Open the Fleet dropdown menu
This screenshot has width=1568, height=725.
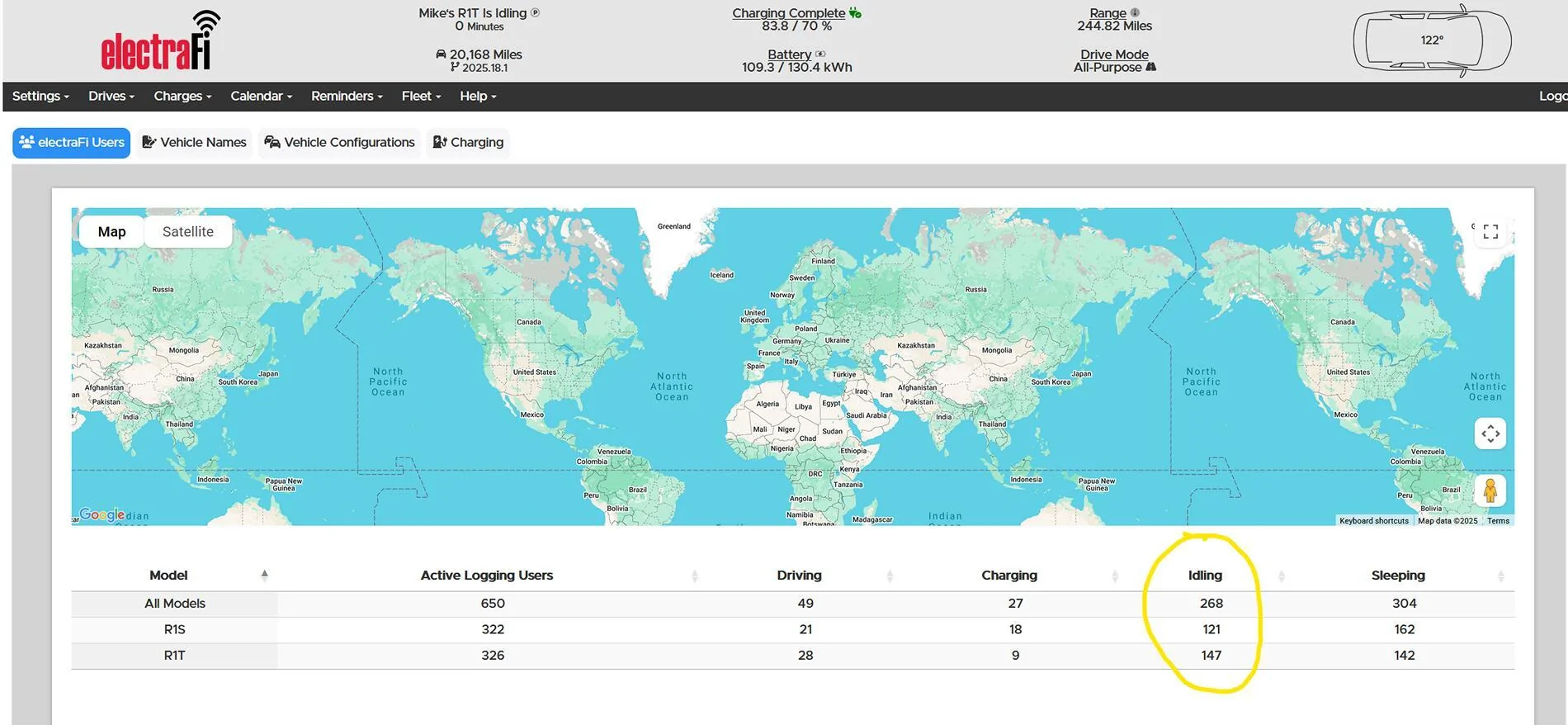[x=421, y=97]
